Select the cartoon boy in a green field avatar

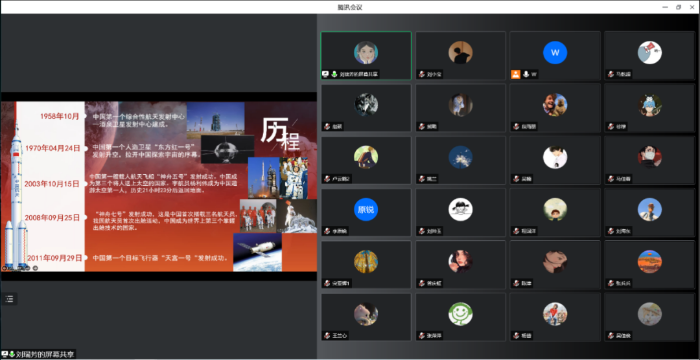click(555, 209)
